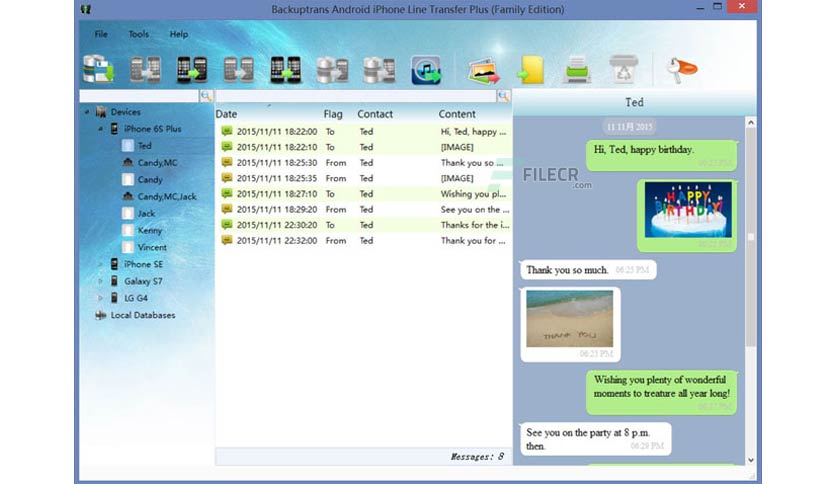Click the iPhone 6S Plus device icon
Image resolution: width=836 pixels, height=484 pixels.
point(114,128)
